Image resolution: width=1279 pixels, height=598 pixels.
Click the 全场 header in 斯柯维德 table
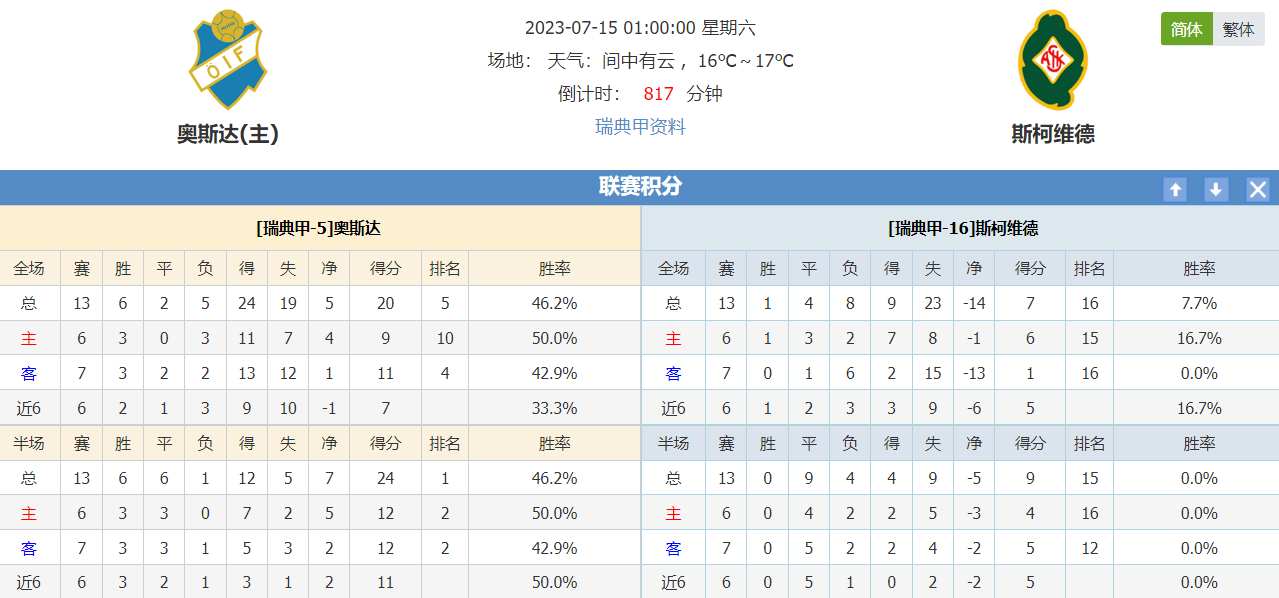pos(673,268)
